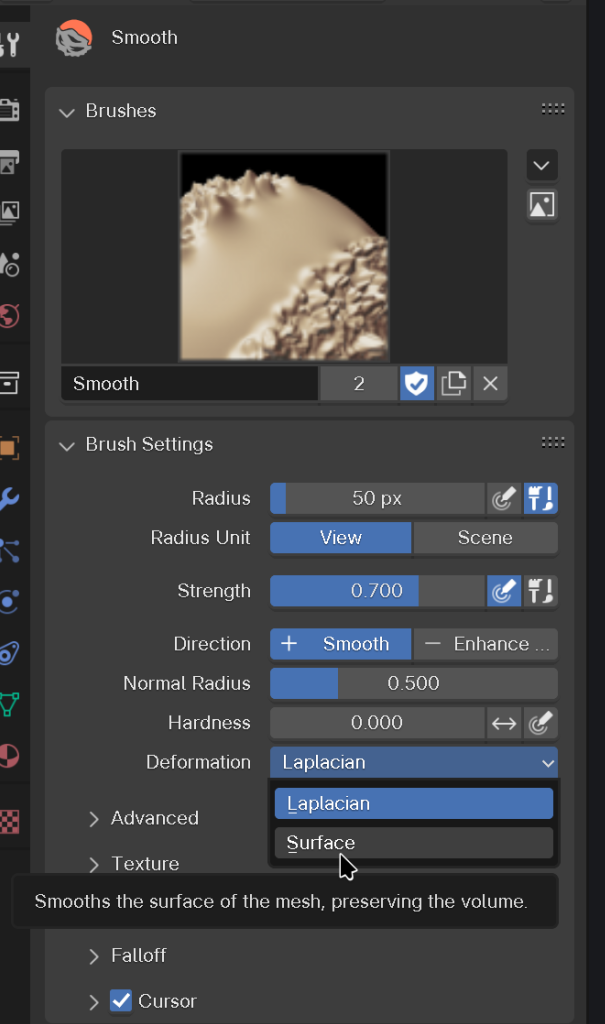Viewport: 605px width, 1024px height.
Task: Open the Output properties tab
Action: pos(10,161)
